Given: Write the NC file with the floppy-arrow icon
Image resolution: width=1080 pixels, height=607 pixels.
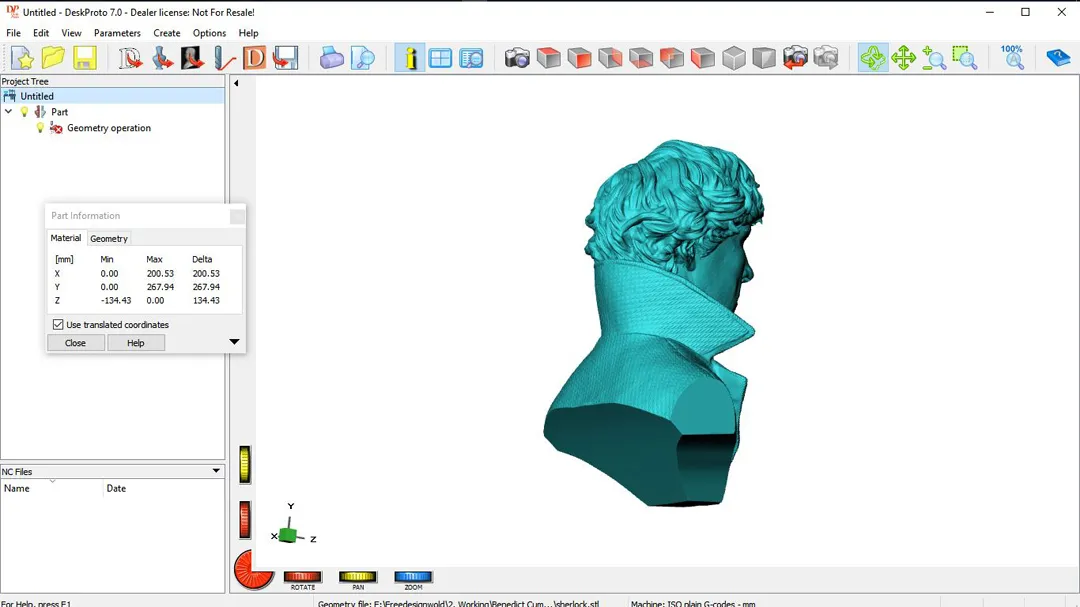Looking at the screenshot, I should [285, 59].
